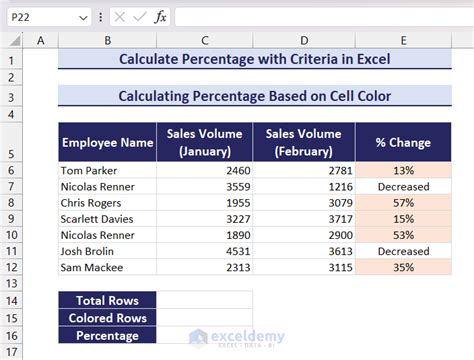Select January value 1890
This screenshot has width=474, height=360.
[205, 235]
